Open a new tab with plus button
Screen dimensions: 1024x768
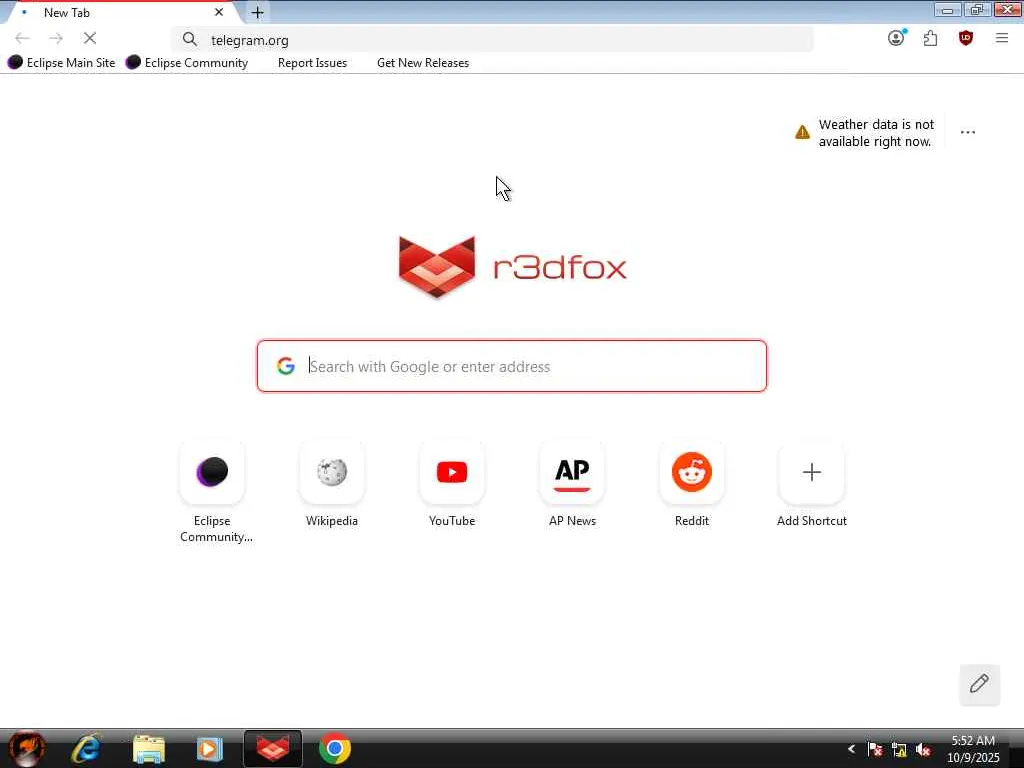pyautogui.click(x=257, y=12)
